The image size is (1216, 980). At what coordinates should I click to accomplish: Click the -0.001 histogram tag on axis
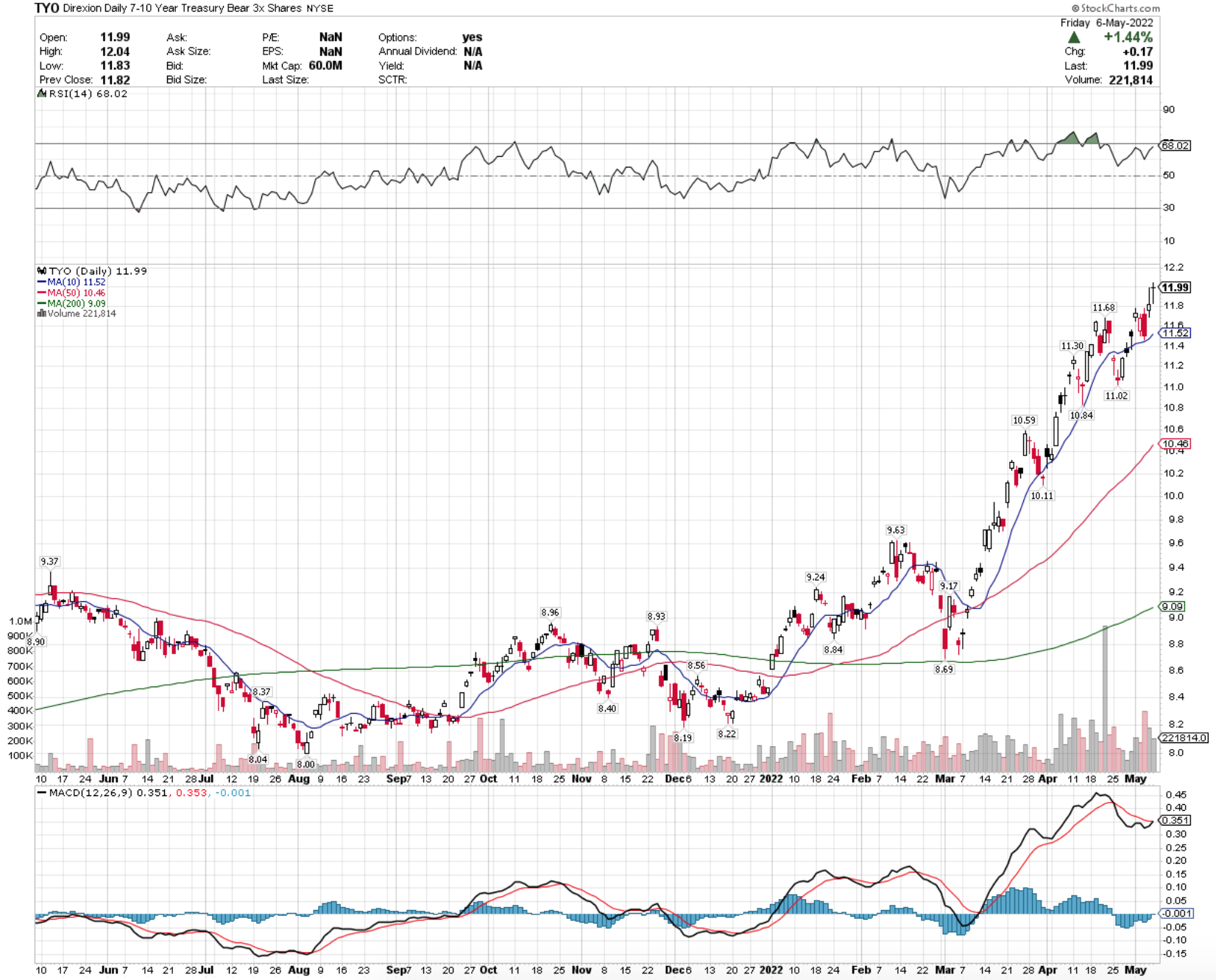coord(1176,913)
